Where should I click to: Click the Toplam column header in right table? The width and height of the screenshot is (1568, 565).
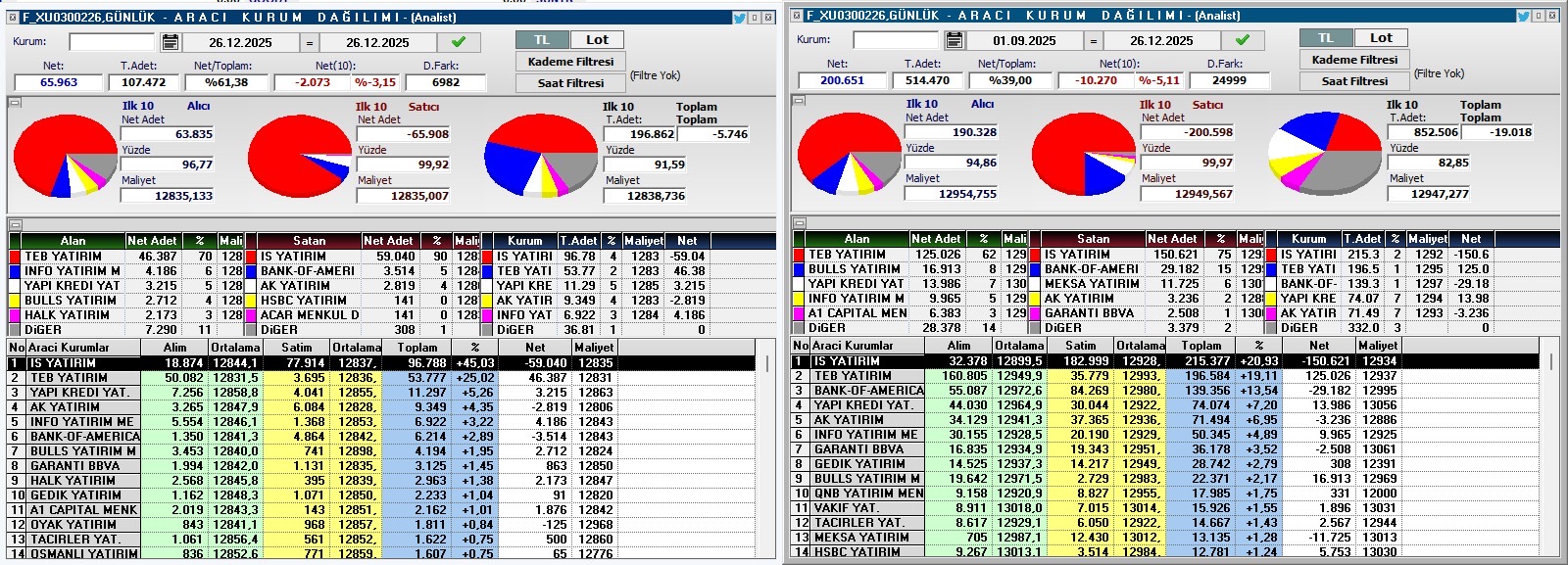point(1201,346)
